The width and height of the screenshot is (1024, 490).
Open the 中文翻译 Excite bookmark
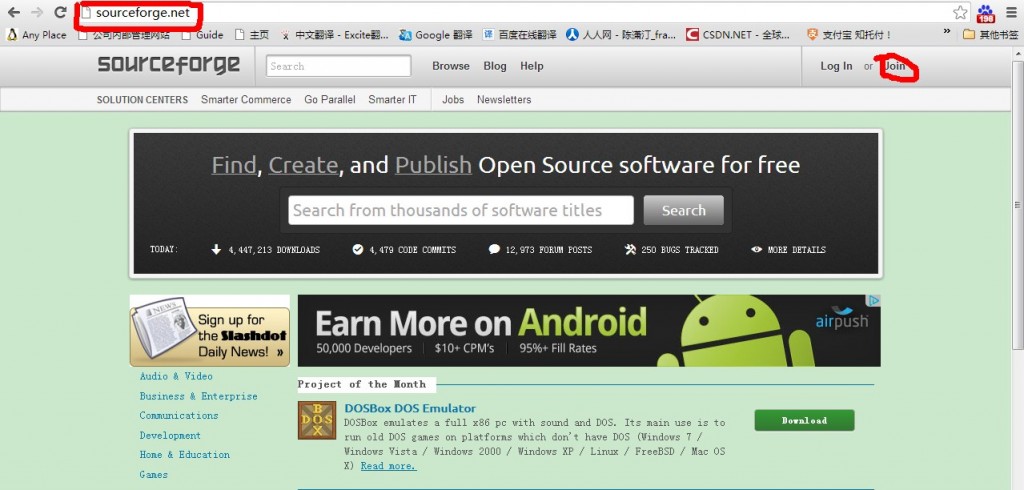coord(335,35)
